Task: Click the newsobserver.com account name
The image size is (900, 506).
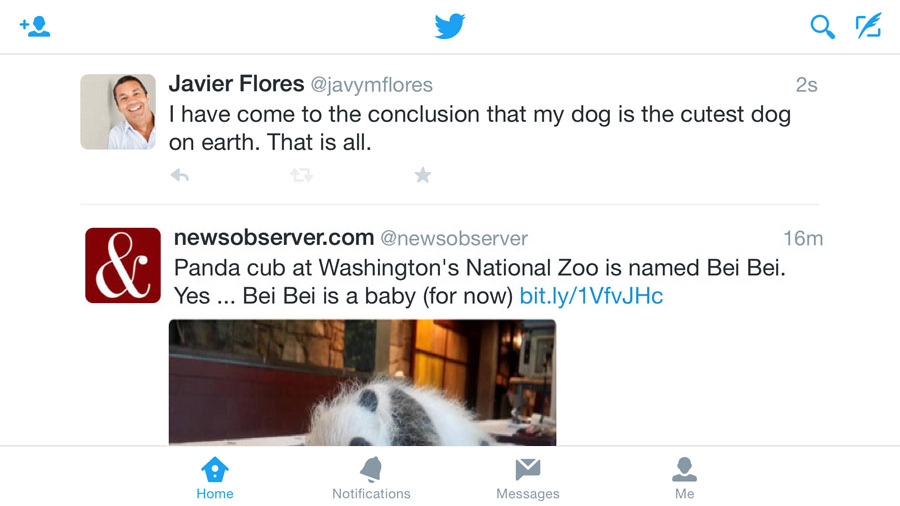Action: tap(273, 238)
